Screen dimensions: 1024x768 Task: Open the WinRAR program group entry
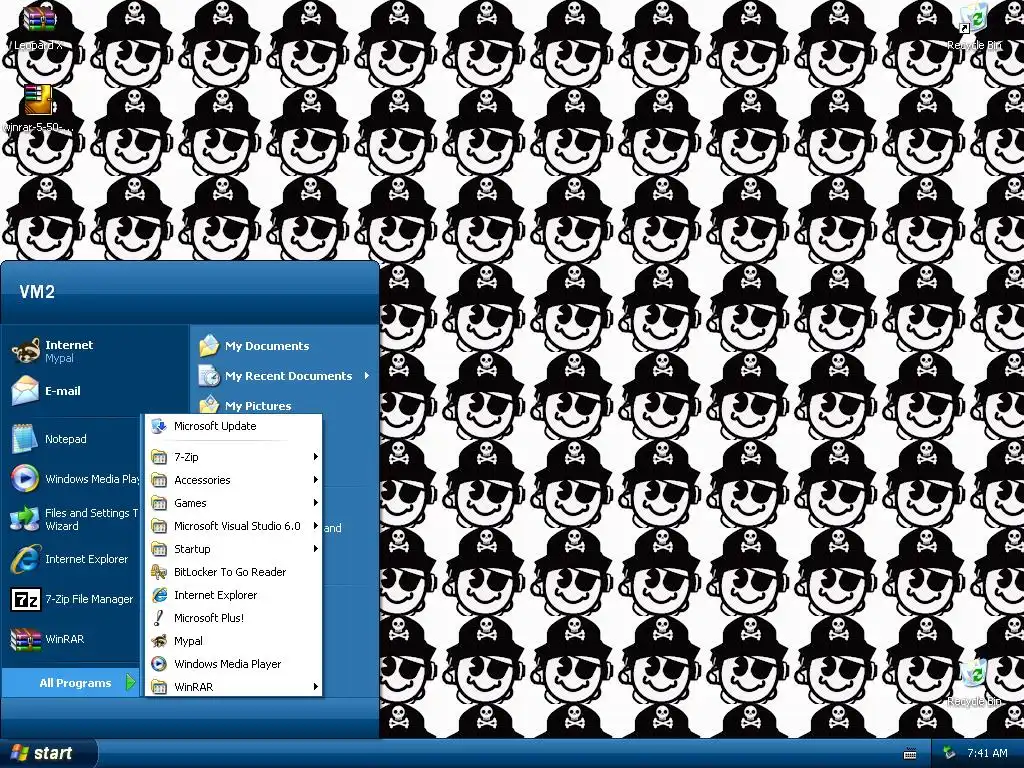[x=234, y=686]
